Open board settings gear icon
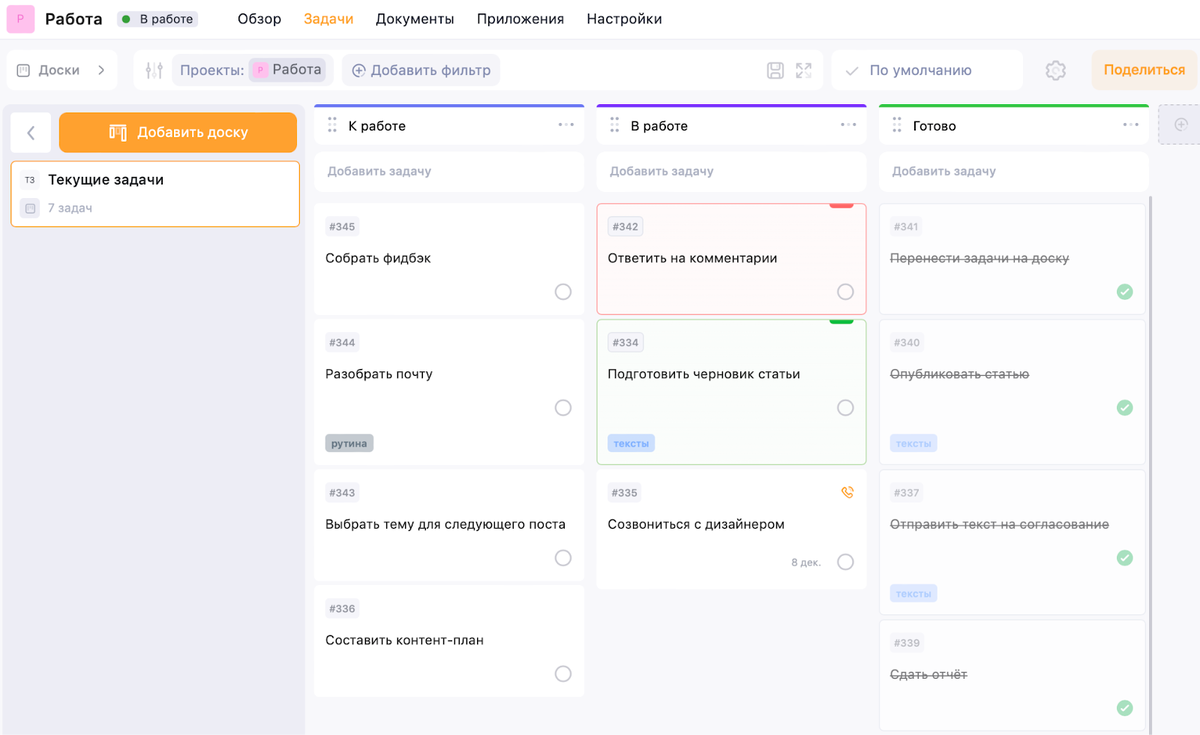The height and width of the screenshot is (735, 1200). pos(1056,70)
